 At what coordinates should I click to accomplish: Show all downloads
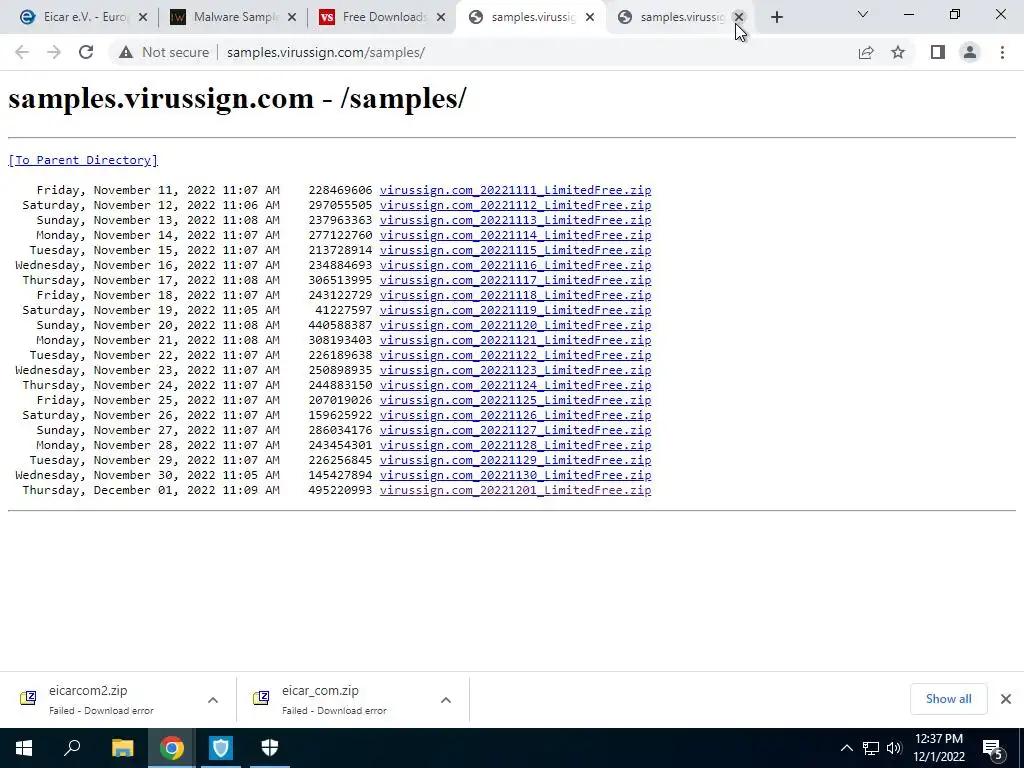pyautogui.click(x=948, y=699)
